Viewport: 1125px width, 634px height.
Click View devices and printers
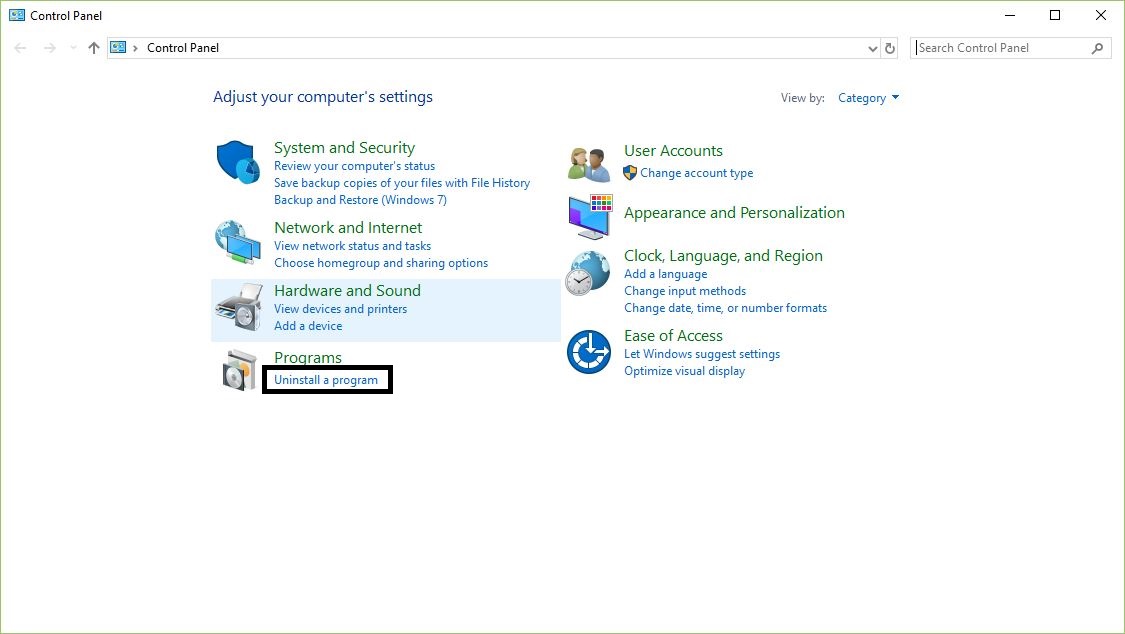point(341,309)
